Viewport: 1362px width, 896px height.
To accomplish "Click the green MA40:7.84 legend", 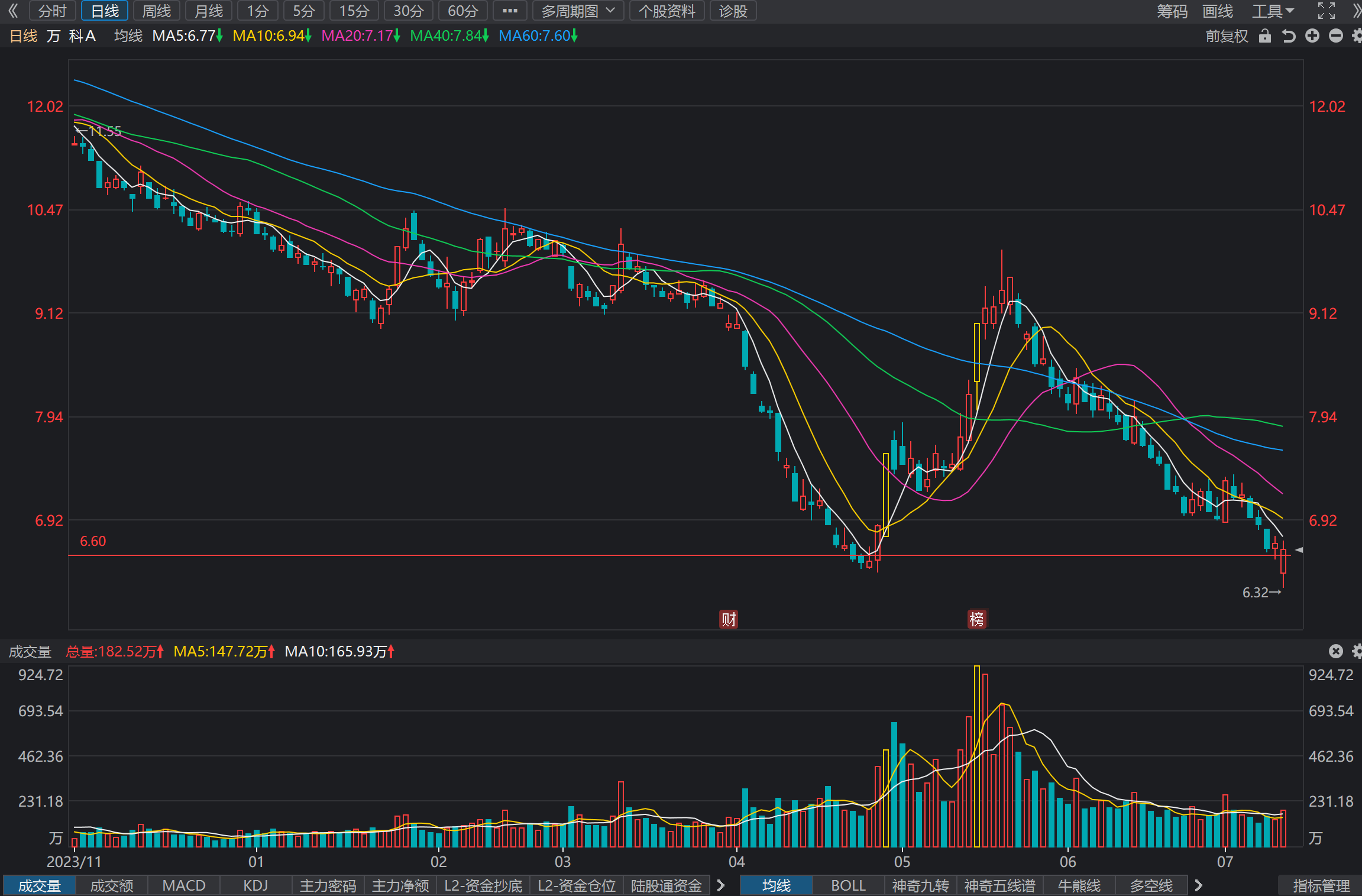I will [449, 36].
